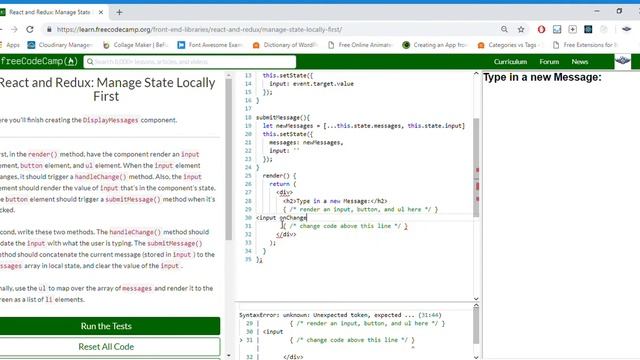Click the lesson title heading
The width and height of the screenshot is (640, 360).
(x=107, y=89)
